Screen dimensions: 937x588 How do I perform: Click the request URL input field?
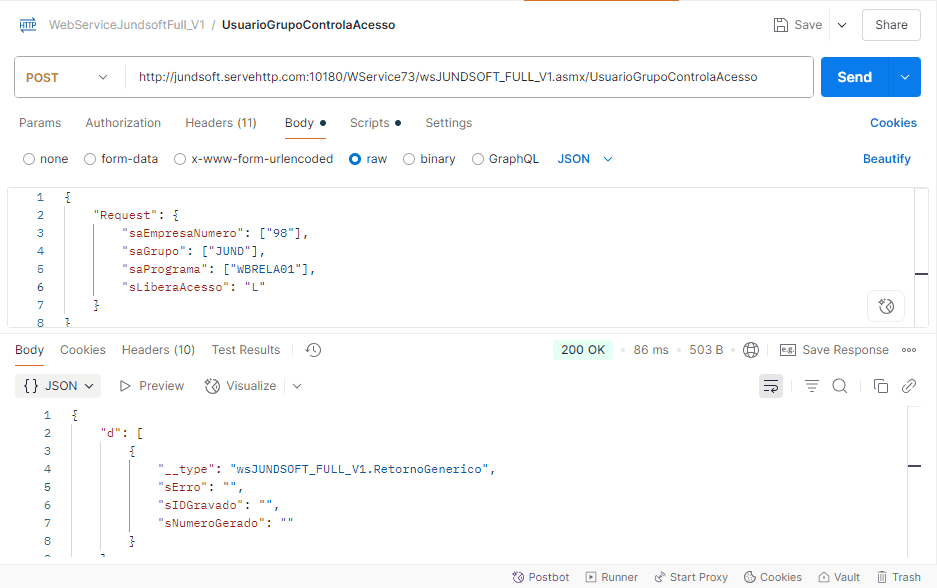[x=468, y=77]
